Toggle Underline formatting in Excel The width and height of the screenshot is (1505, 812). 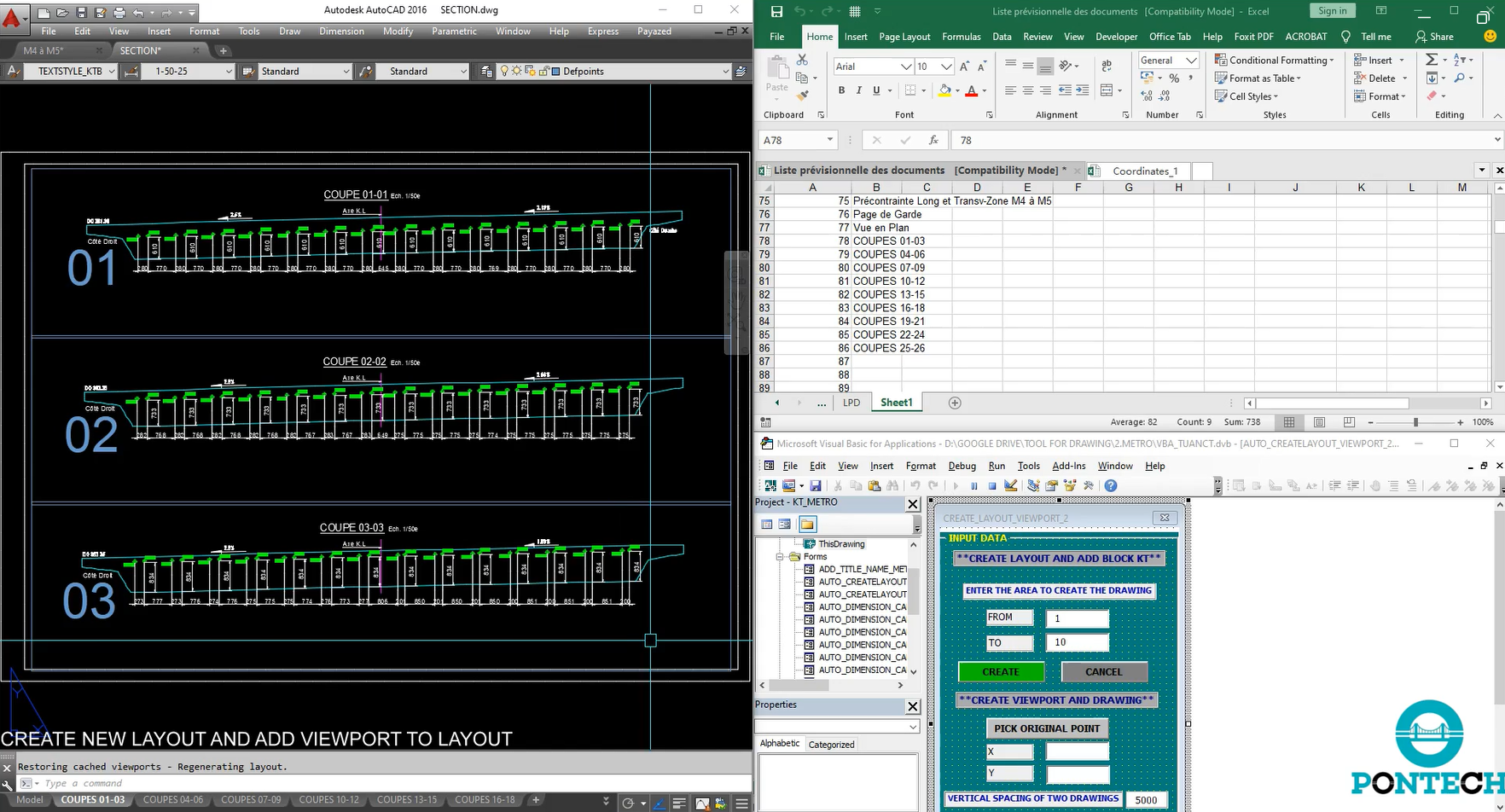(876, 90)
